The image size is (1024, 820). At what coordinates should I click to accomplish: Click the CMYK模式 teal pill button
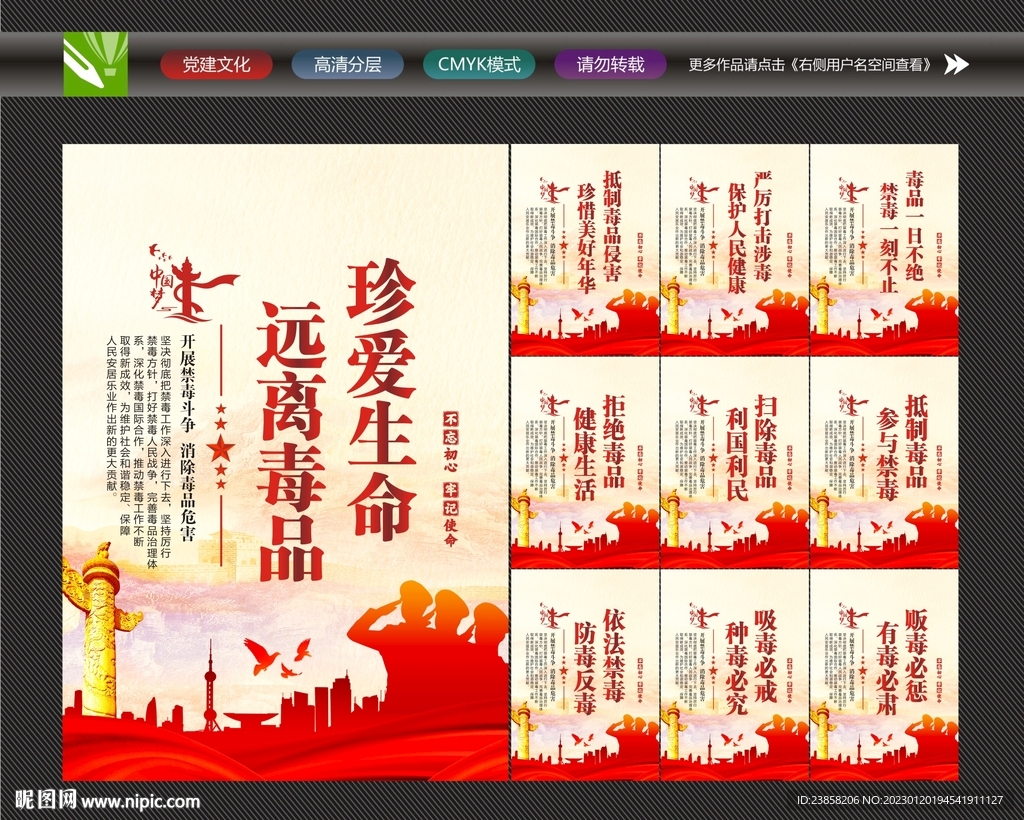[x=479, y=65]
